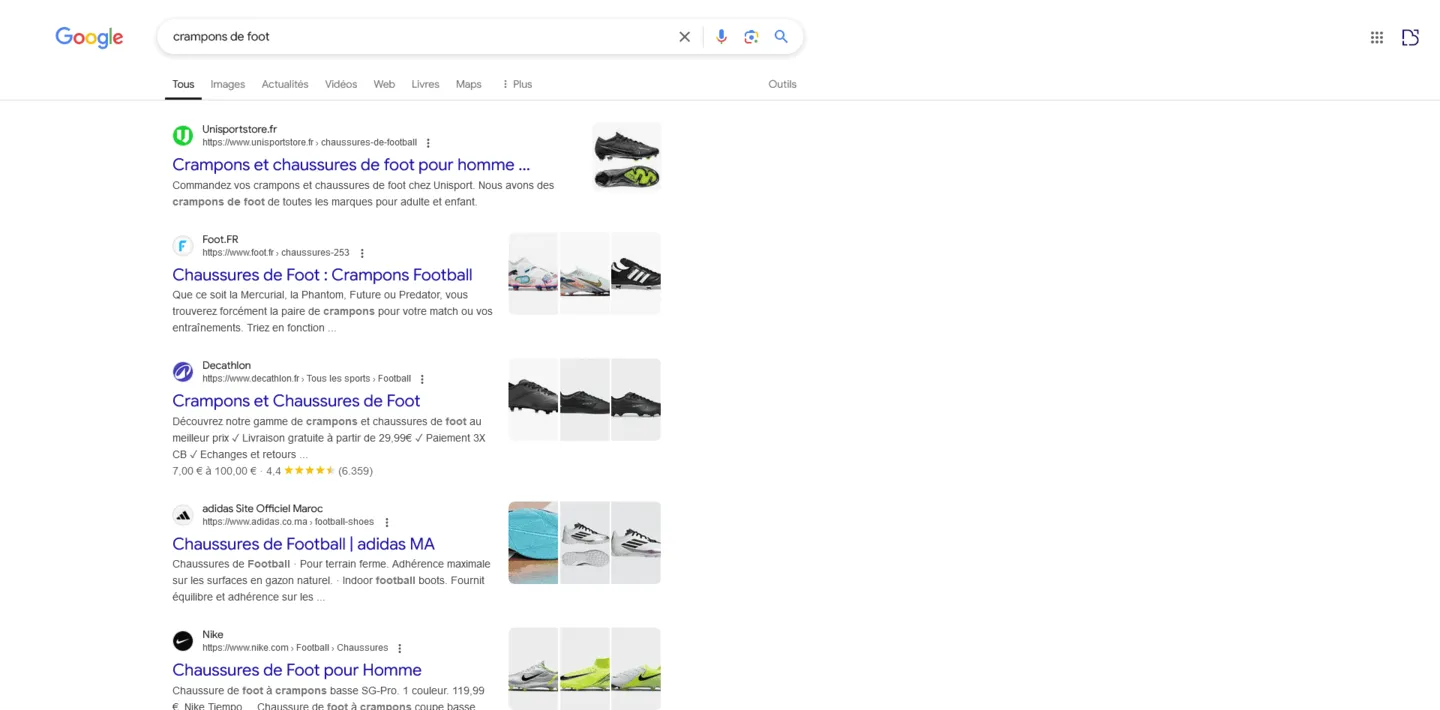Switch to the Maps tab
Image resolution: width=1440 pixels, height=710 pixels.
469,84
